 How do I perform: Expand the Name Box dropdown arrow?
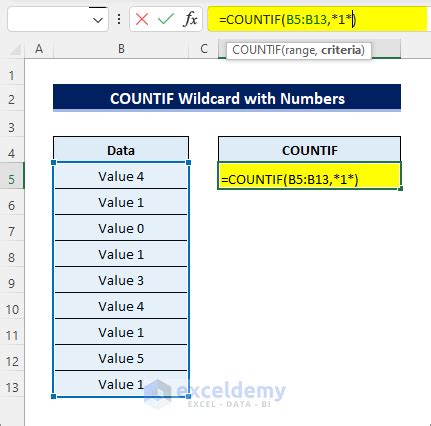pyautogui.click(x=98, y=20)
